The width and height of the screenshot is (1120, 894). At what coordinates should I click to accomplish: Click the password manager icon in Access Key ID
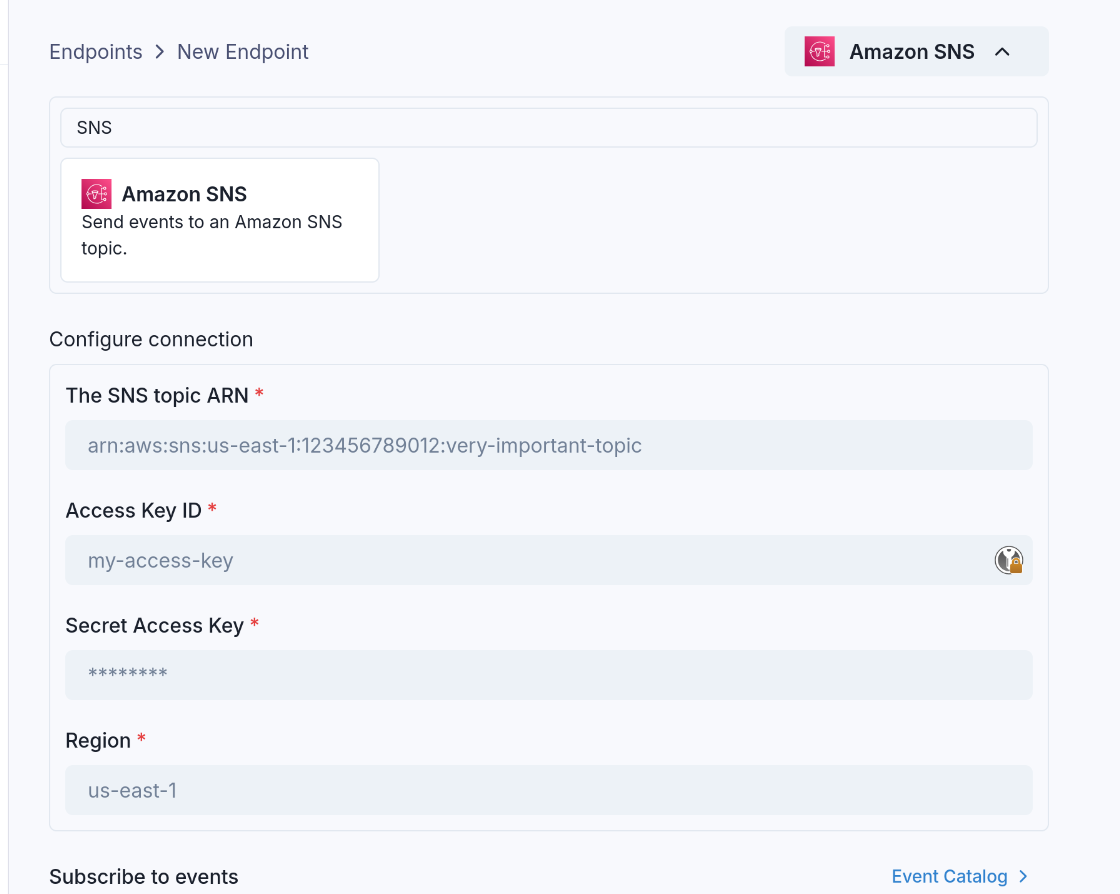point(1008,560)
